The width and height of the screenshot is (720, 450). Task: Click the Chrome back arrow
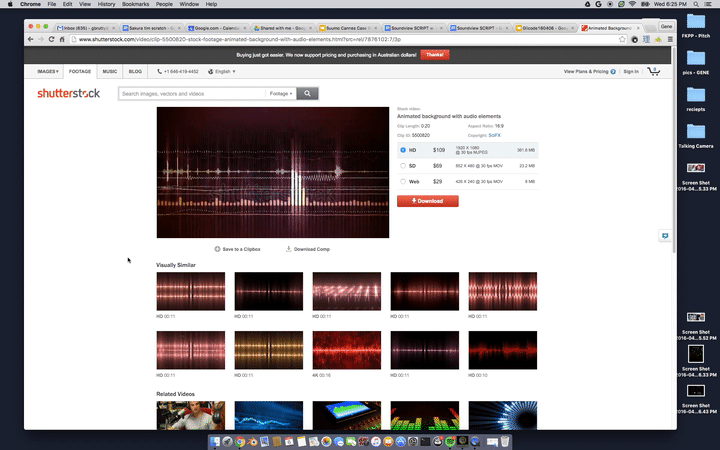coord(29,39)
